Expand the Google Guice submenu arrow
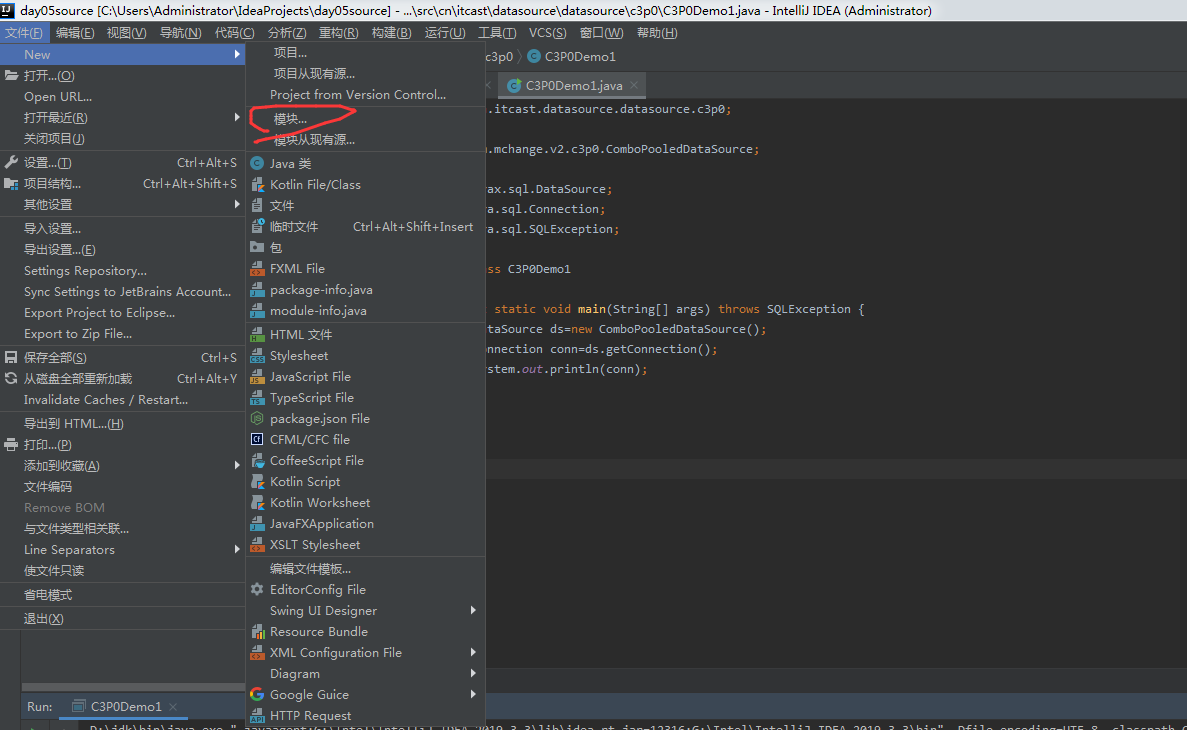1187x730 pixels. tap(473, 694)
